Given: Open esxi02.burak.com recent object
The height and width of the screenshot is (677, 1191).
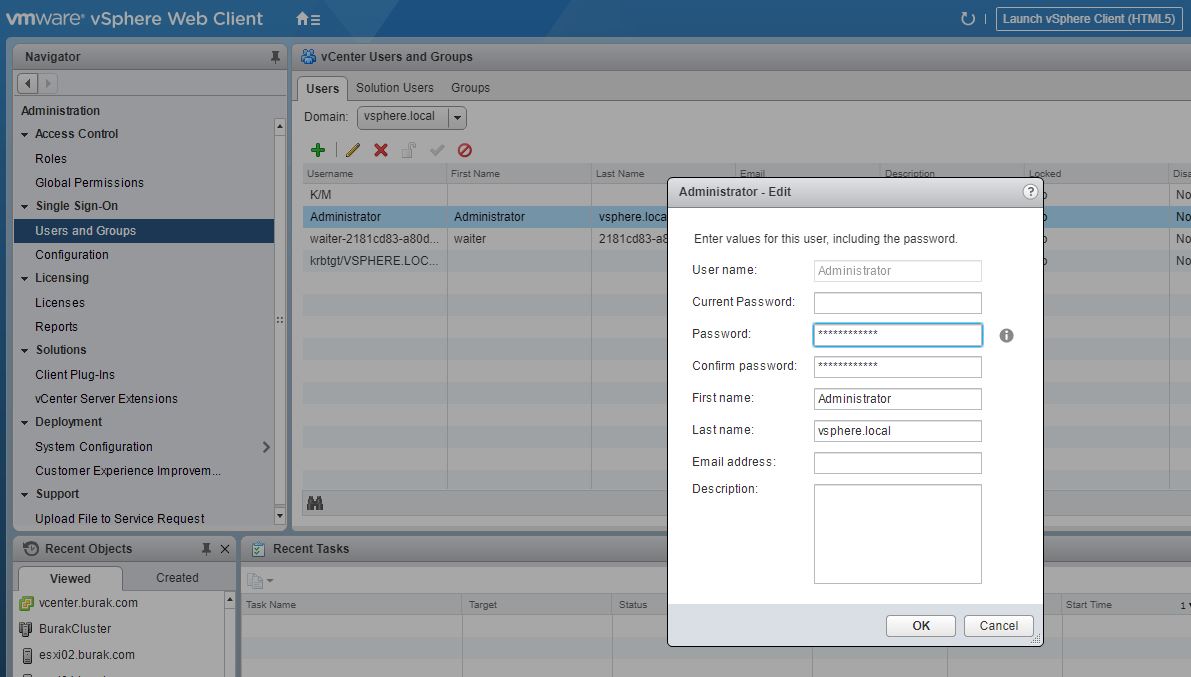Looking at the screenshot, I should point(87,654).
